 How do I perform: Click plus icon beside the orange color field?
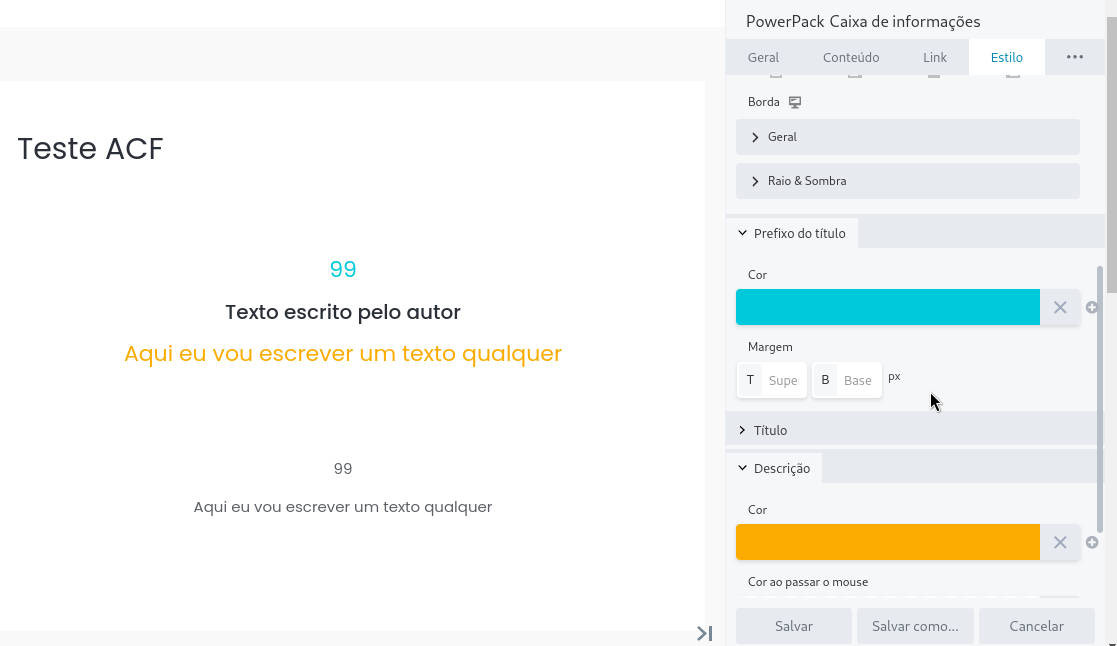click(x=1091, y=542)
